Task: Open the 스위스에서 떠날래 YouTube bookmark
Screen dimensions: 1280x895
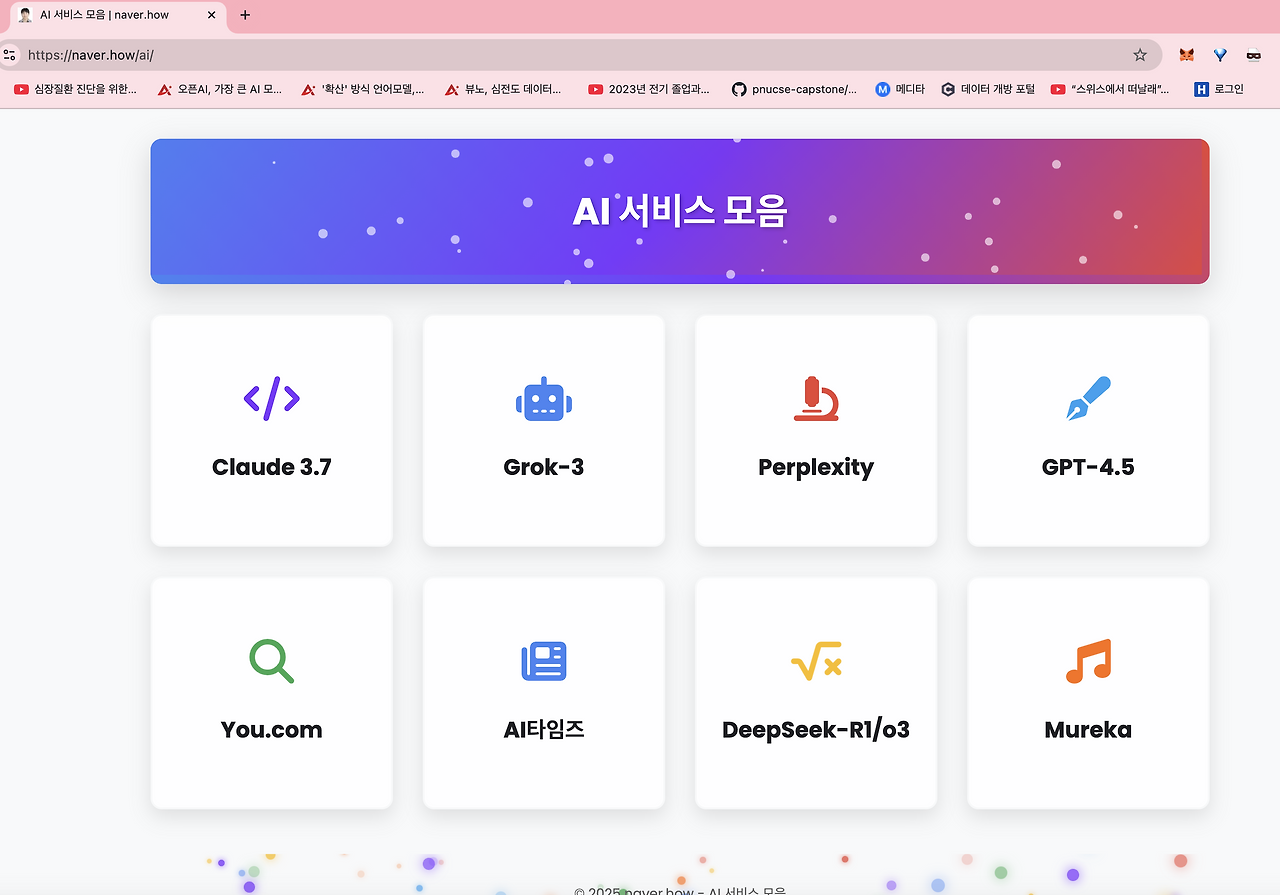Action: (1110, 89)
